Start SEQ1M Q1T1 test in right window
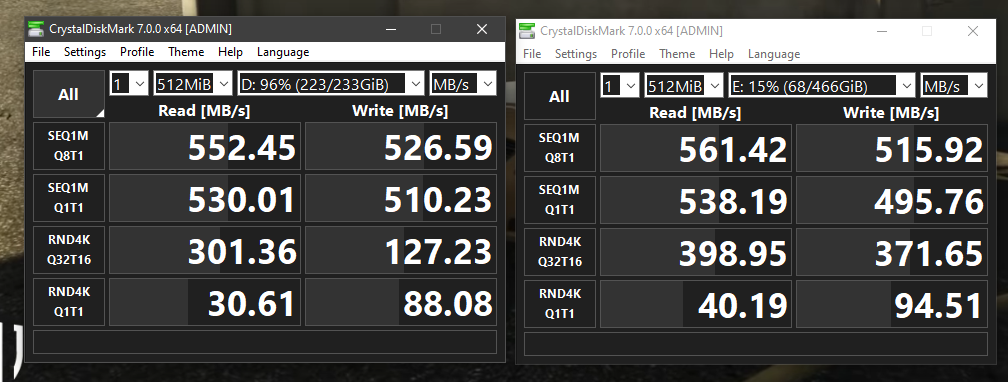The height and width of the screenshot is (382, 1008). click(x=560, y=200)
